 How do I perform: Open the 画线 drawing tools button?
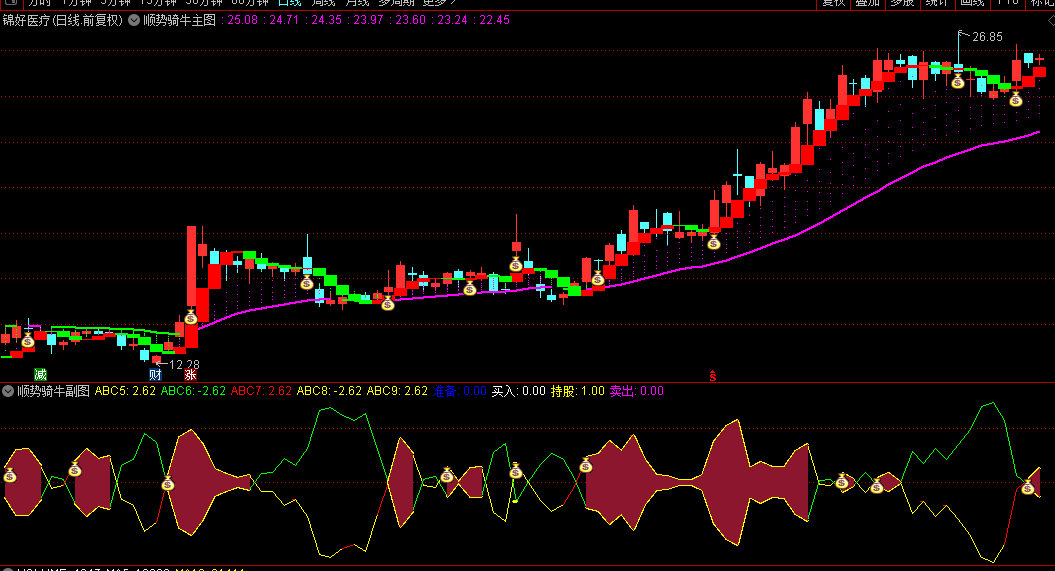[971, 3]
